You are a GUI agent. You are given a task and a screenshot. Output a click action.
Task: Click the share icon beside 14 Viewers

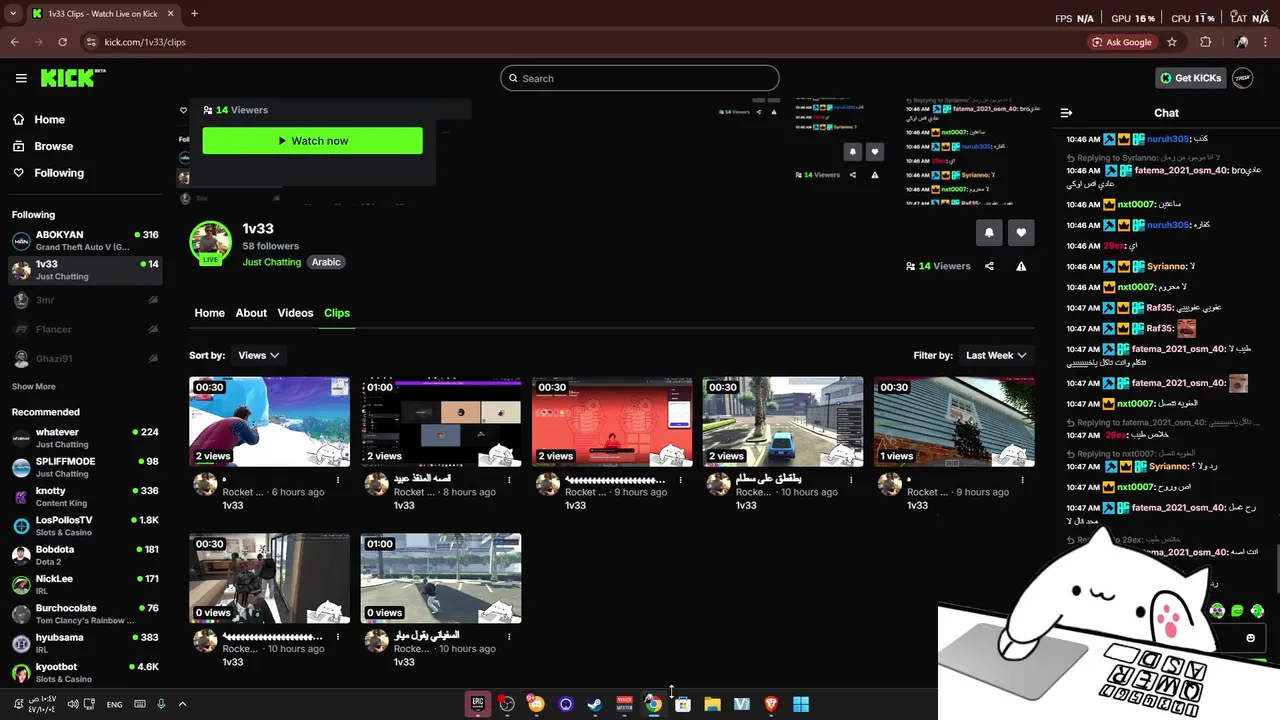tap(989, 266)
